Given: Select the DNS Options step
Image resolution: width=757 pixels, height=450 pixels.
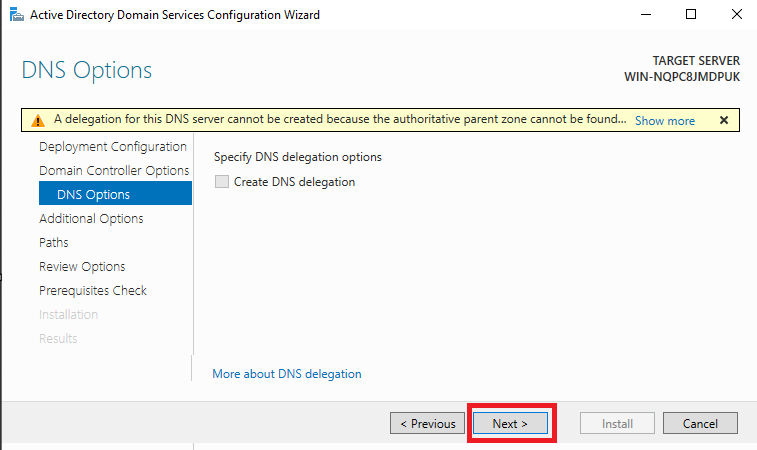Looking at the screenshot, I should pos(115,193).
